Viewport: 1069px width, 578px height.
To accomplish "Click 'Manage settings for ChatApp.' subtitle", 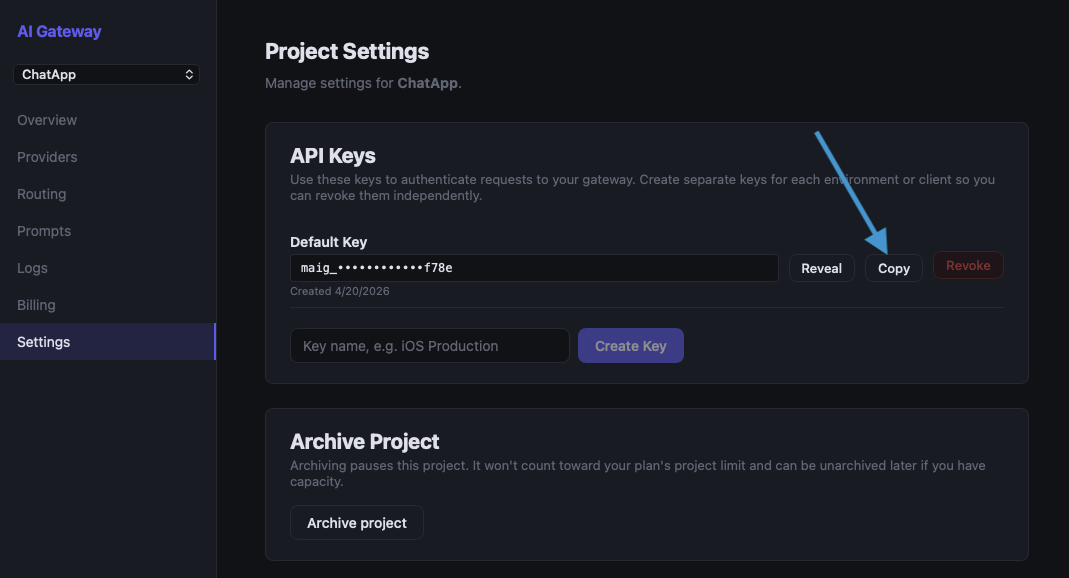I will [x=363, y=83].
